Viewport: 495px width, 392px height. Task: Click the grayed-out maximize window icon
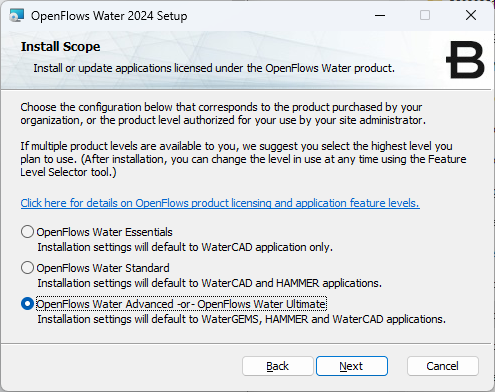(x=425, y=15)
